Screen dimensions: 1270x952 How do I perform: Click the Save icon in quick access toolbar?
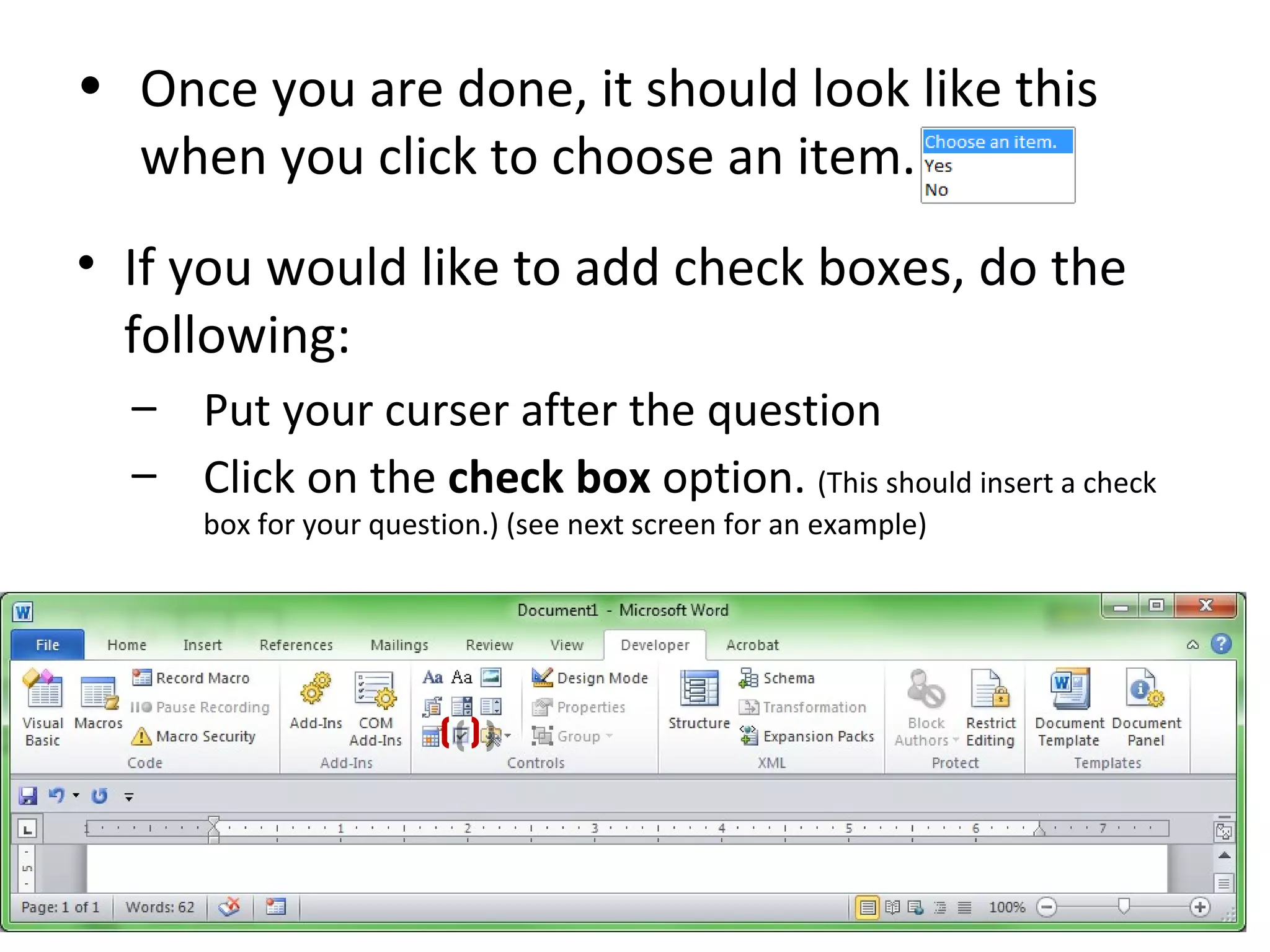click(28, 796)
